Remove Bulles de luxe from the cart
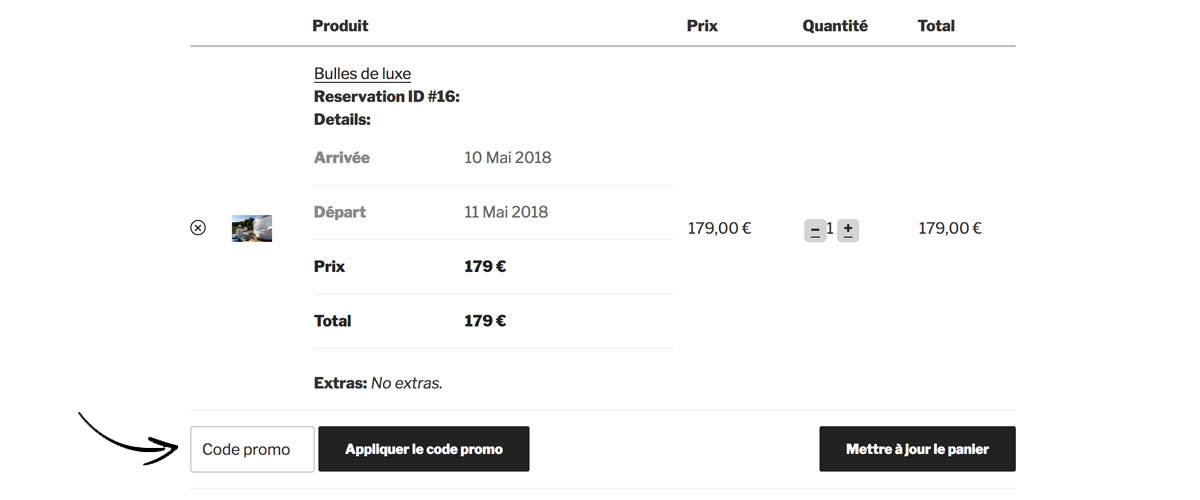 [198, 228]
